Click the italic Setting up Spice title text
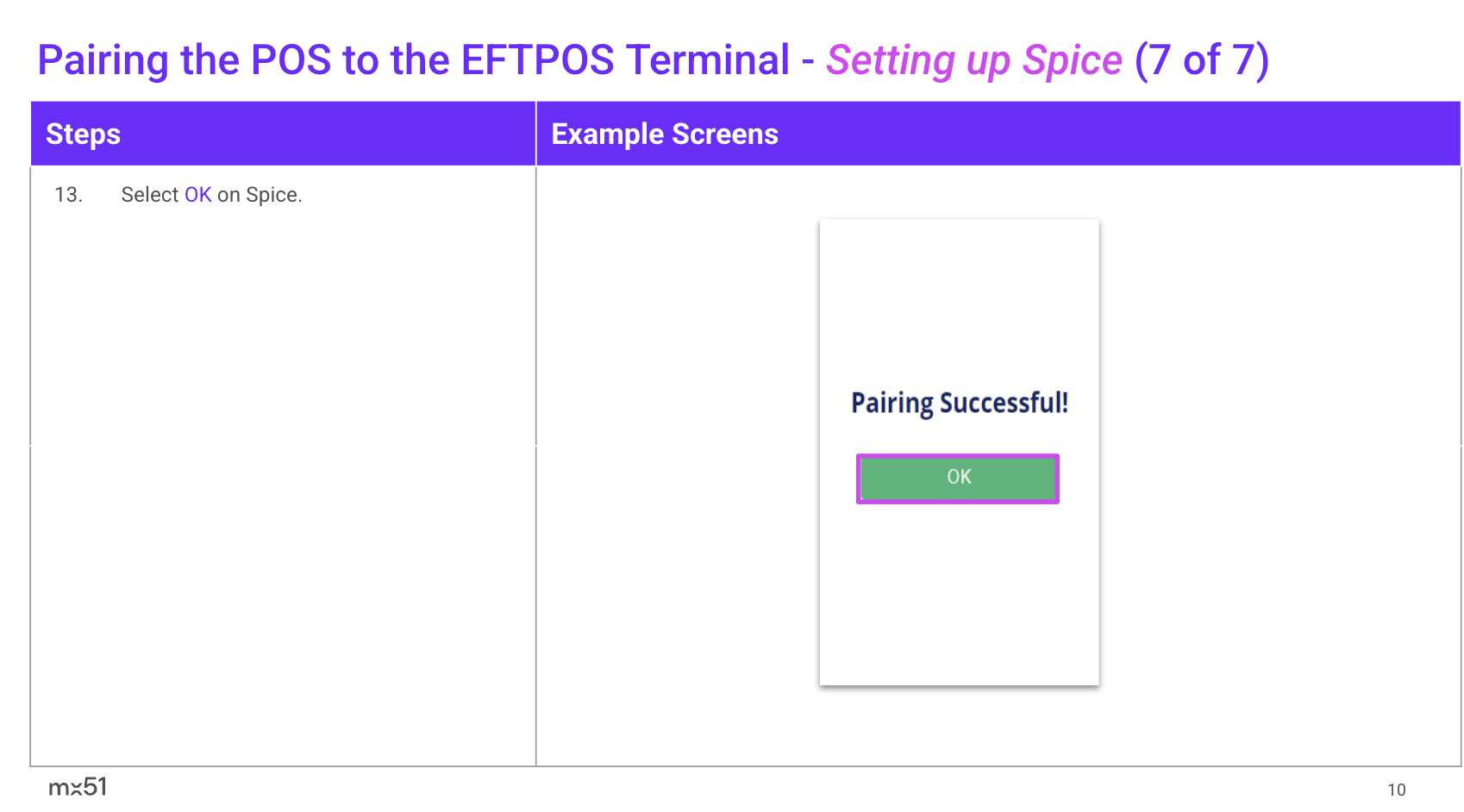This screenshot has height=812, width=1464. [973, 60]
